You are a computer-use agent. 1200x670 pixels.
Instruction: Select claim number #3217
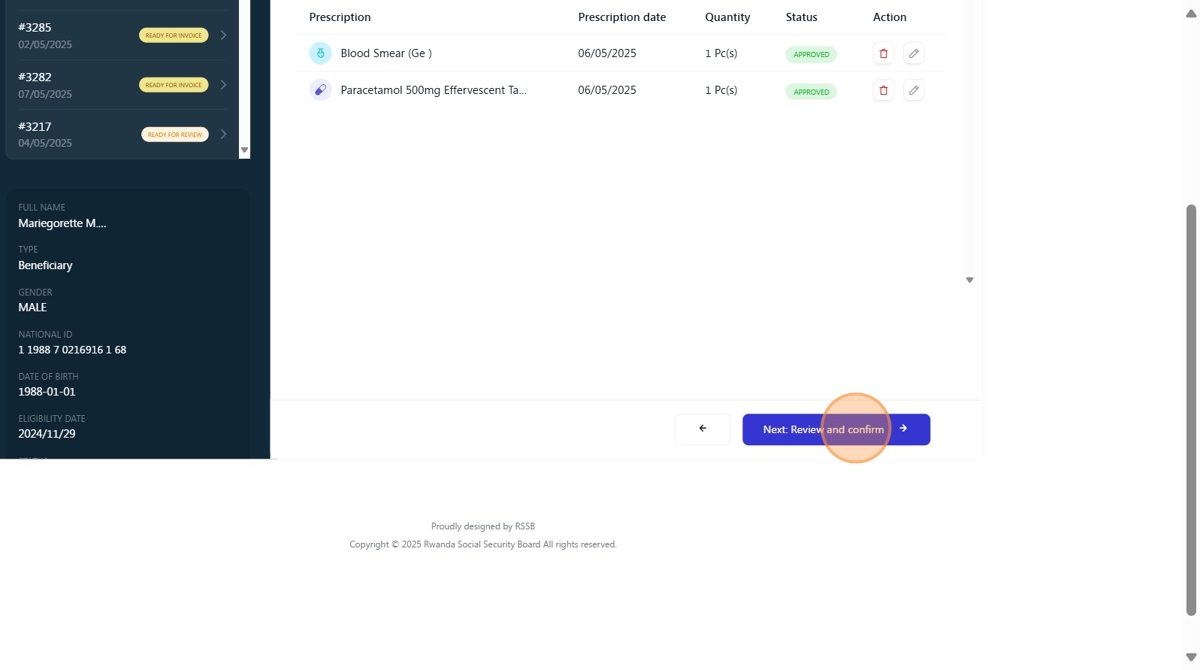click(x=35, y=126)
